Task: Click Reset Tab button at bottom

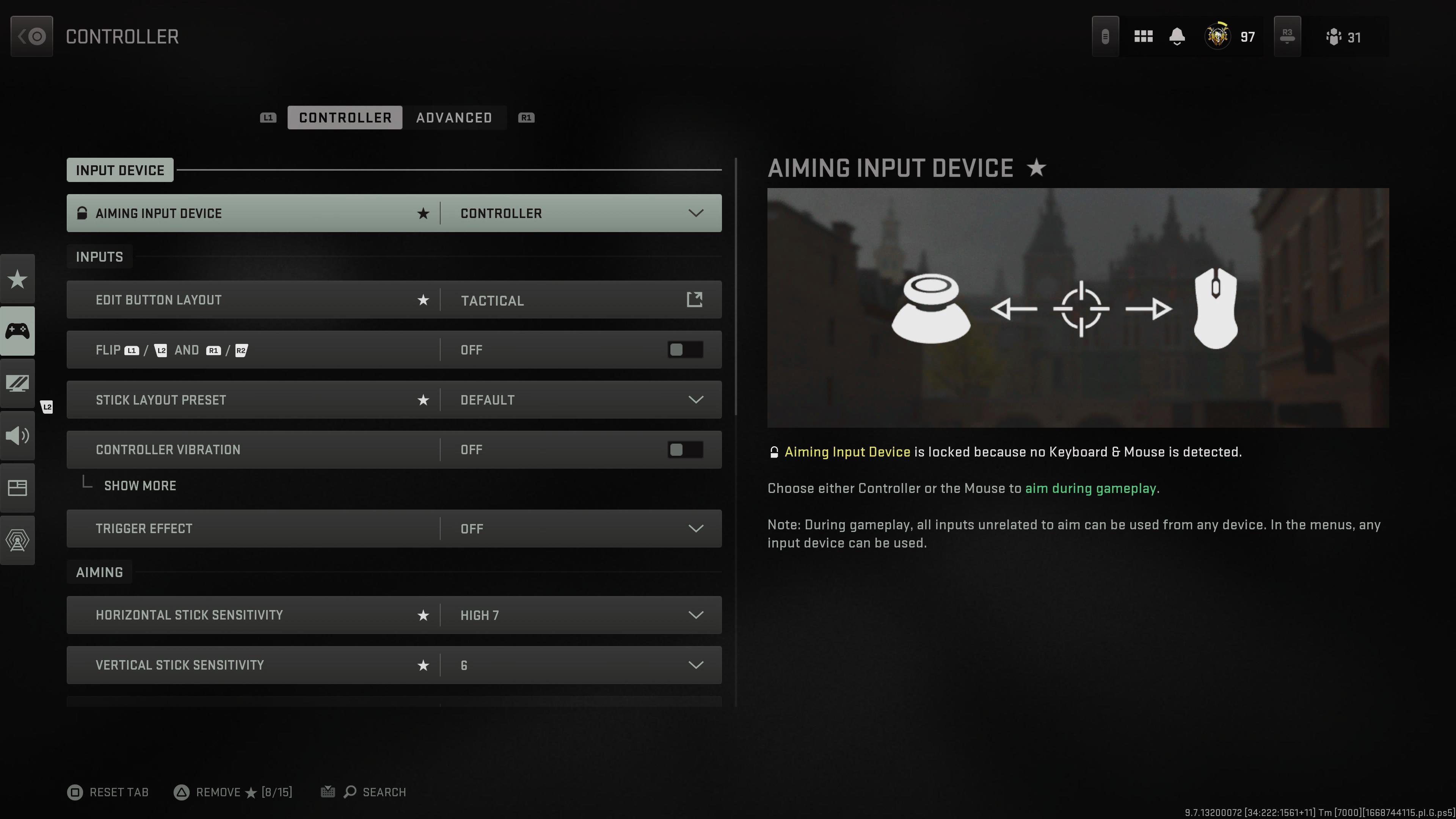Action: (x=108, y=791)
